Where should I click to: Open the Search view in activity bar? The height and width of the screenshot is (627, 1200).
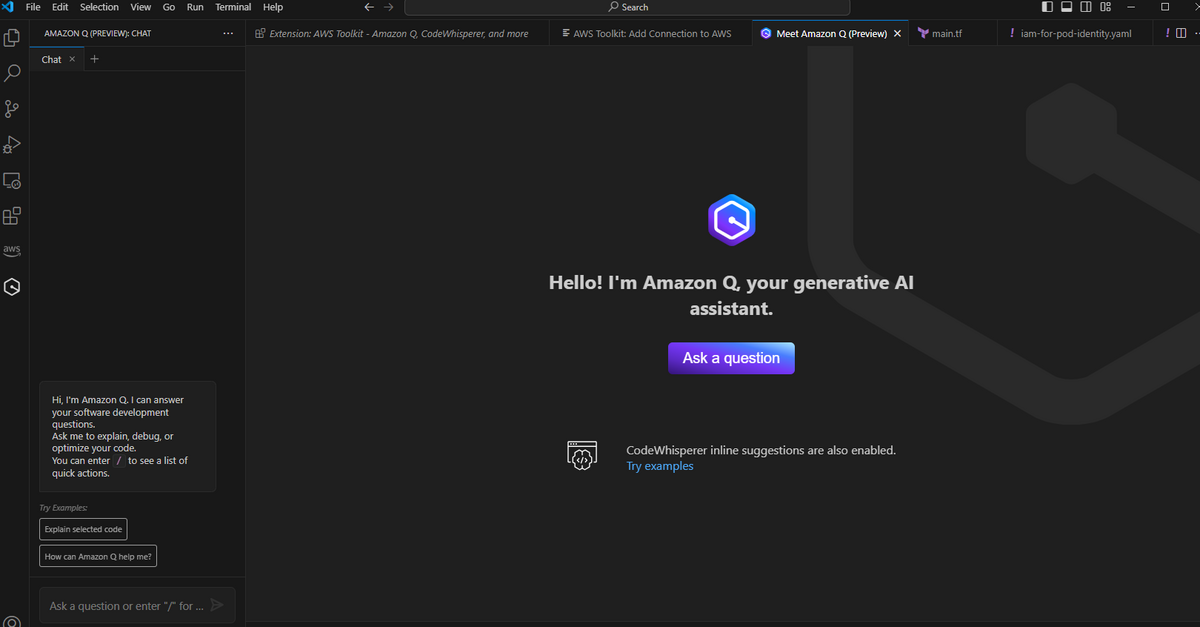(12, 73)
